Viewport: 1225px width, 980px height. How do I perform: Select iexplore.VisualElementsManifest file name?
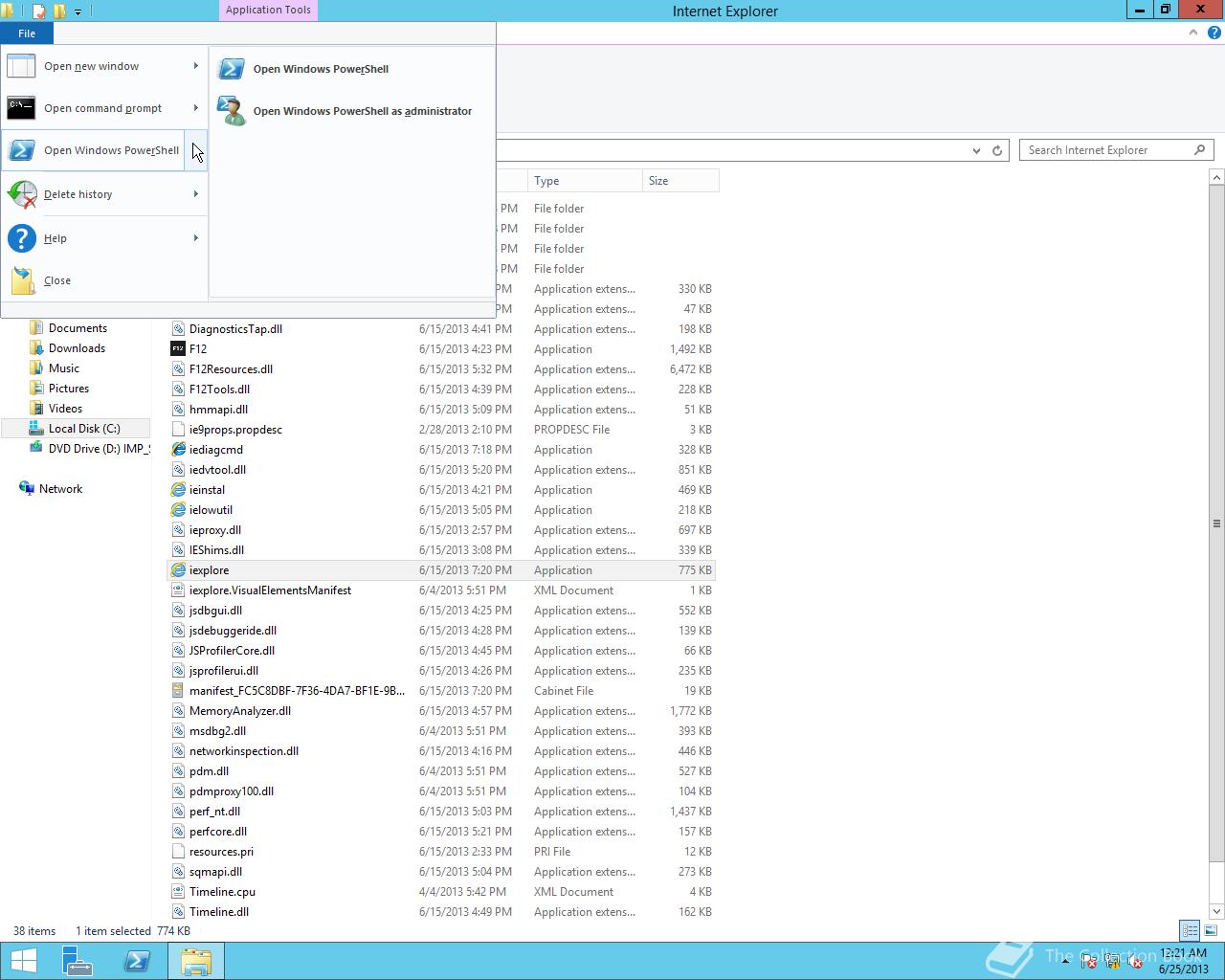(270, 590)
